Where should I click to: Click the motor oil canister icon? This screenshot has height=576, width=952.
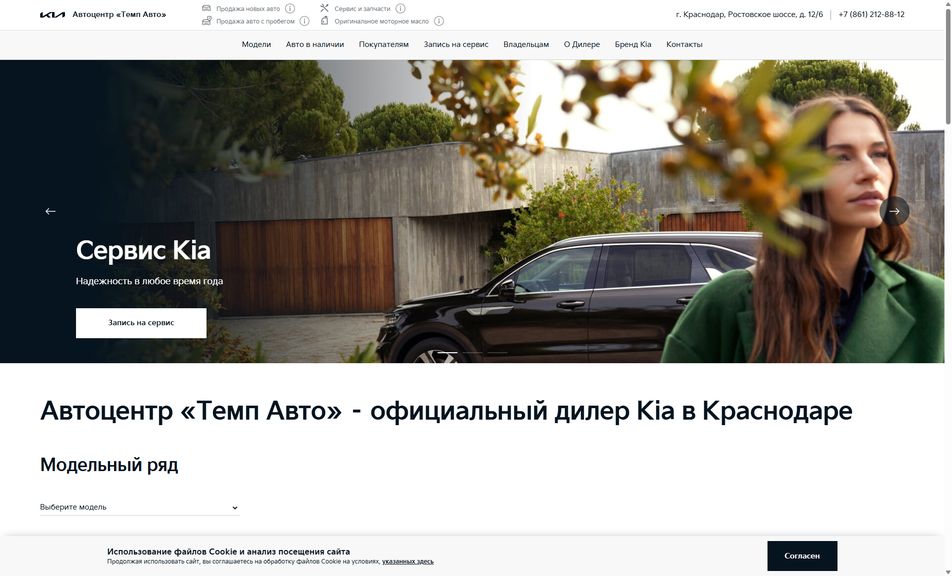tap(325, 21)
